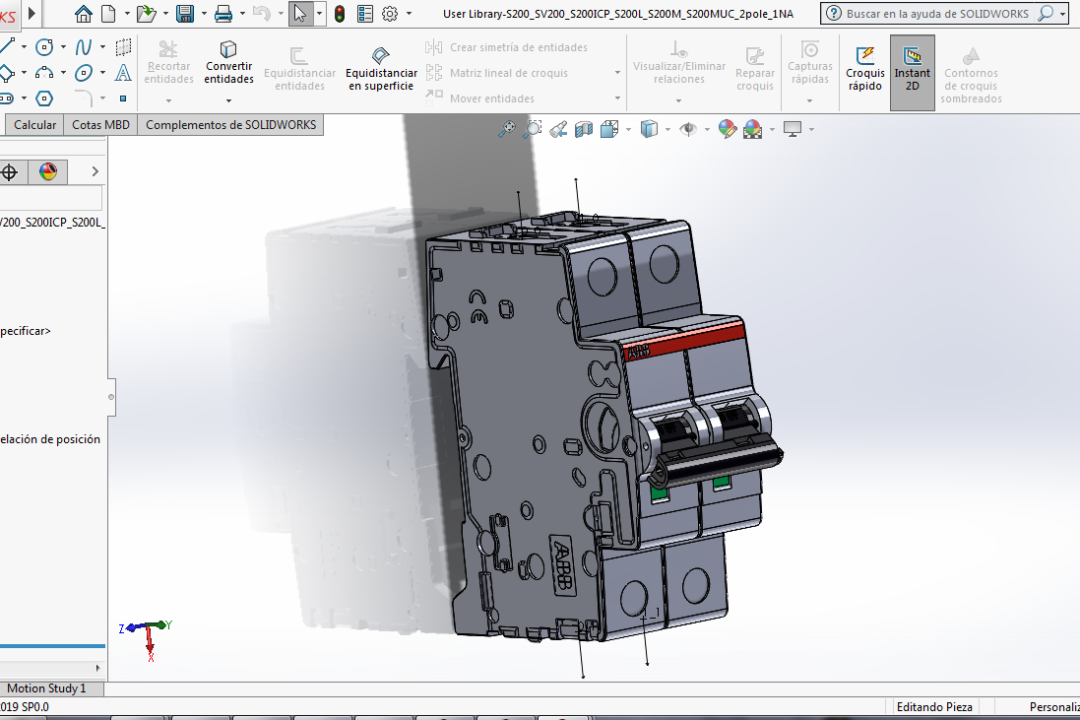The image size is (1080, 720).
Task: Expand View Settings dropdown arrow
Action: pyautogui.click(x=811, y=129)
